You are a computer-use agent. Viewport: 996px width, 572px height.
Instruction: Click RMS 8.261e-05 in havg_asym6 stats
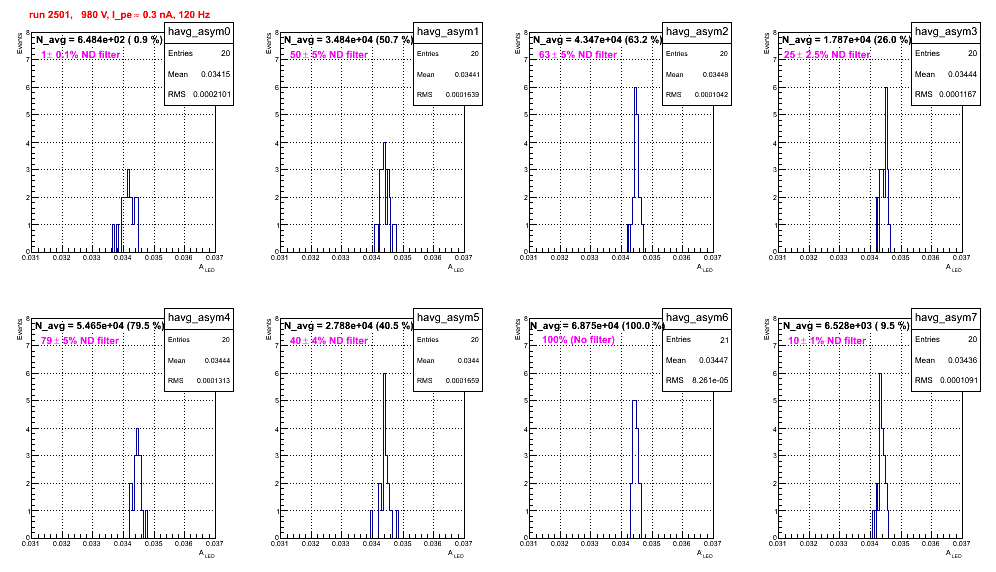click(697, 380)
